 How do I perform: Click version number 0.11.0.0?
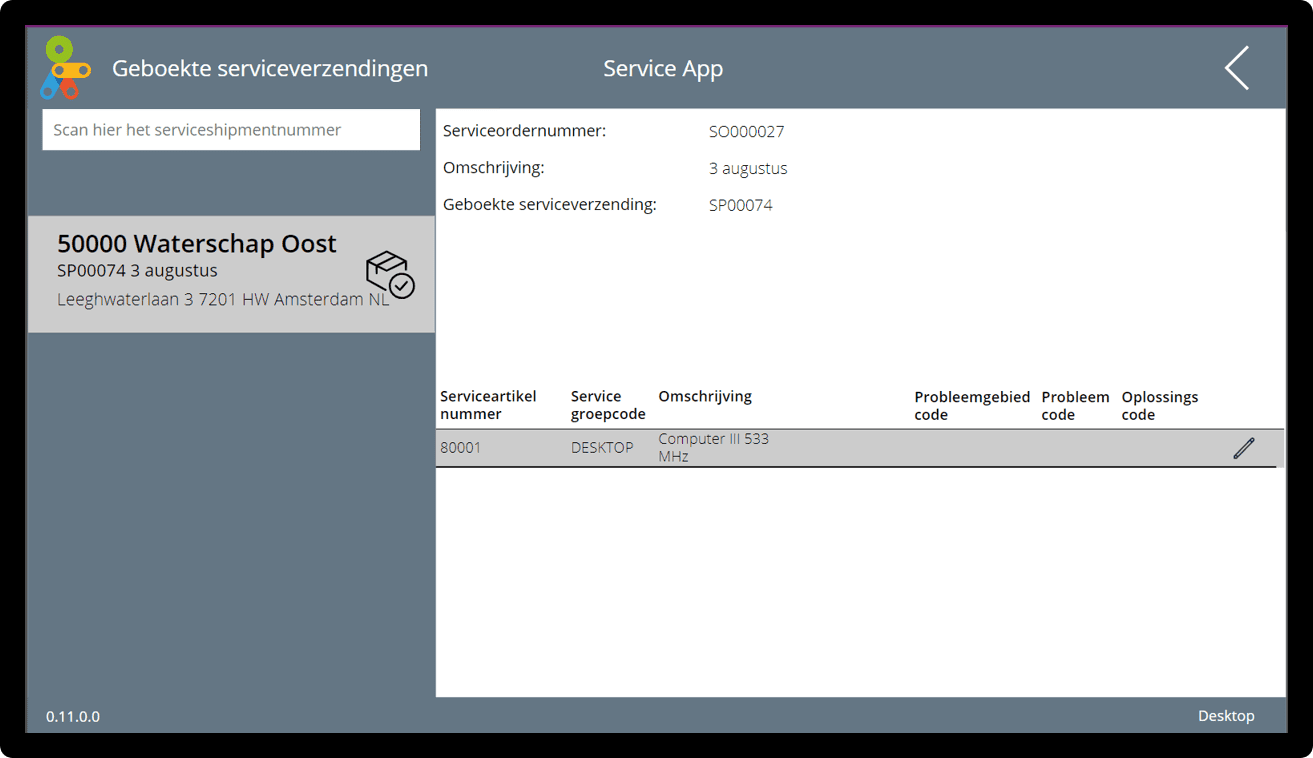pyautogui.click(x=73, y=717)
